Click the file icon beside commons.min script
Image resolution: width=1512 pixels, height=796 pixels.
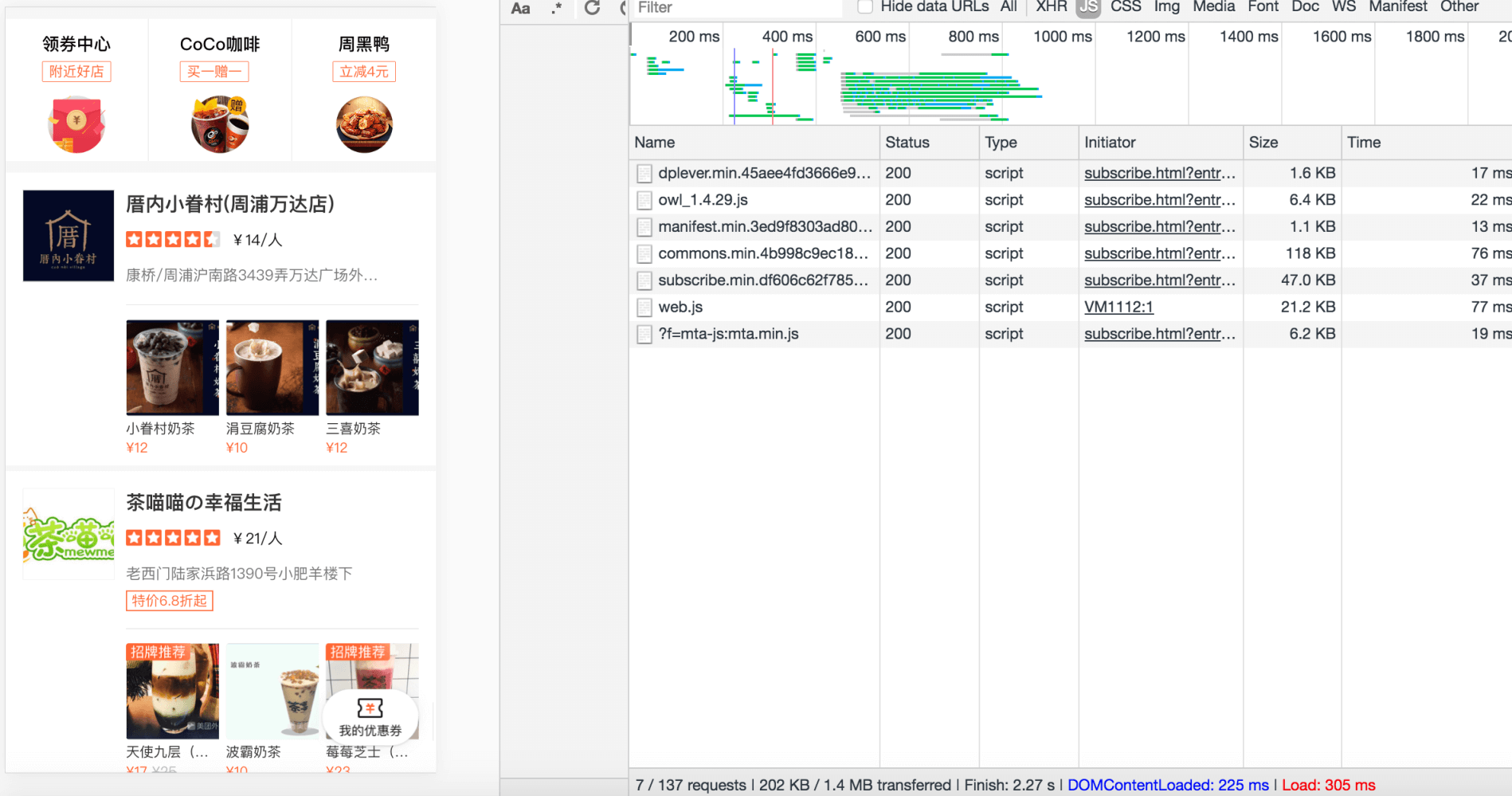[644, 254]
